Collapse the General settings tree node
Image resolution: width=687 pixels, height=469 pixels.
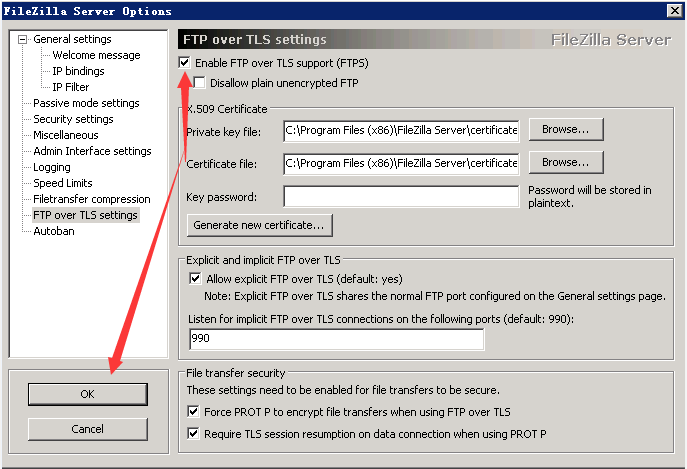click(x=22, y=39)
